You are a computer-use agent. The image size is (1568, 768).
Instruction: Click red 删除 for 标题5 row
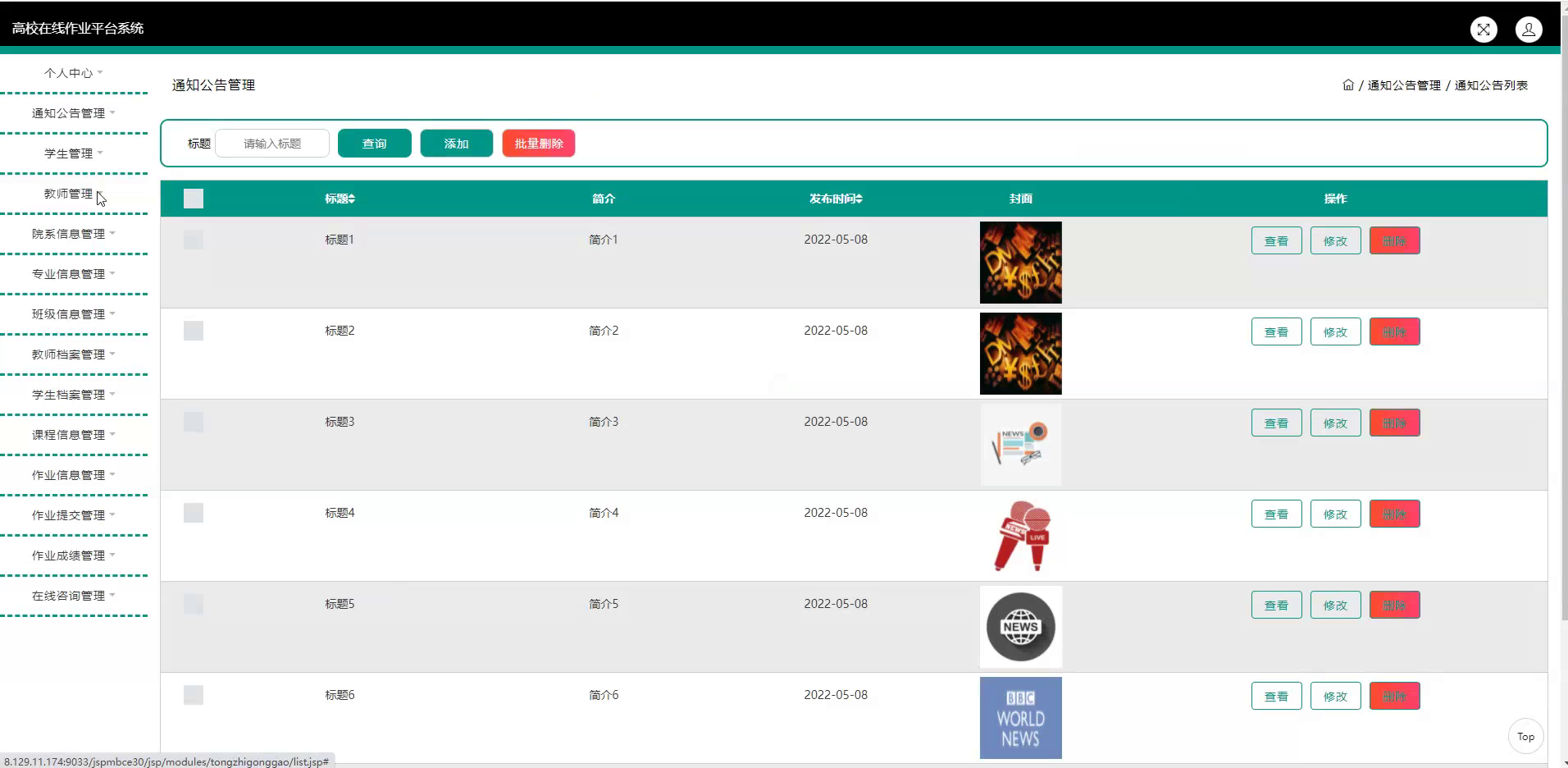click(x=1395, y=606)
